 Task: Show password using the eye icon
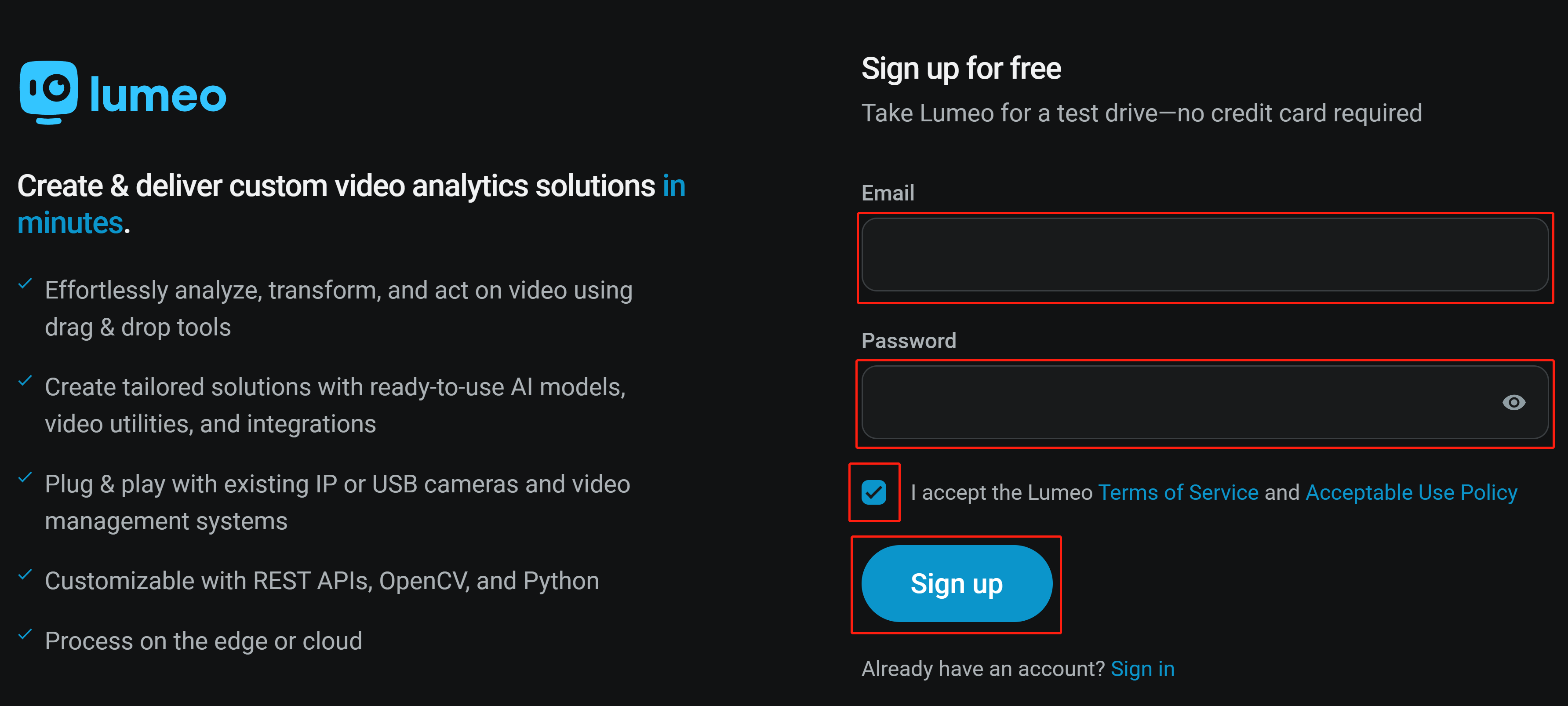tap(1513, 402)
